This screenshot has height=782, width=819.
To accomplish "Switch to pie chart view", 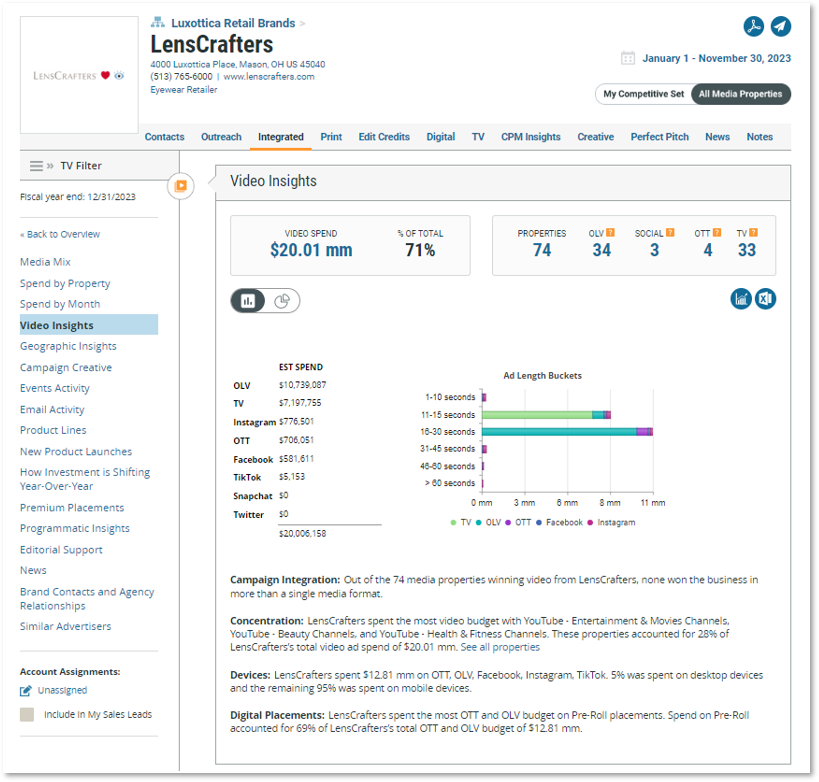I will click(282, 301).
